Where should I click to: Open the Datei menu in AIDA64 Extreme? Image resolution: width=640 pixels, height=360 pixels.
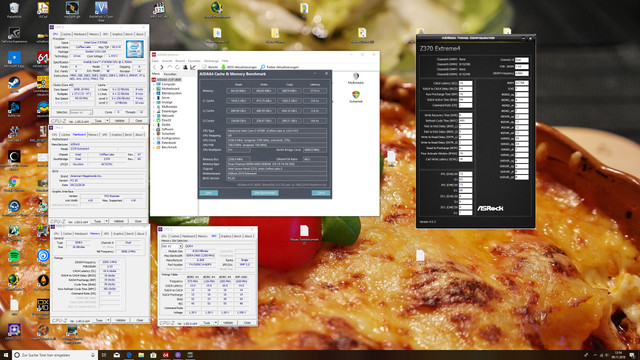[155, 61]
